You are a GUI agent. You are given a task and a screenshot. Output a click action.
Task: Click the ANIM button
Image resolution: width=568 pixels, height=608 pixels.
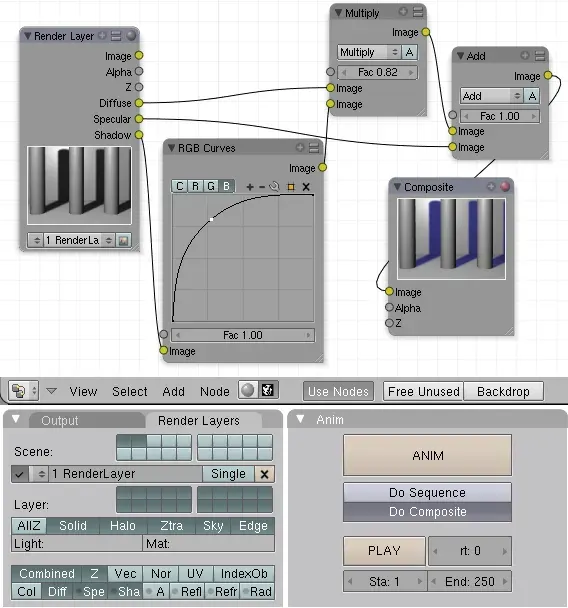coord(427,455)
